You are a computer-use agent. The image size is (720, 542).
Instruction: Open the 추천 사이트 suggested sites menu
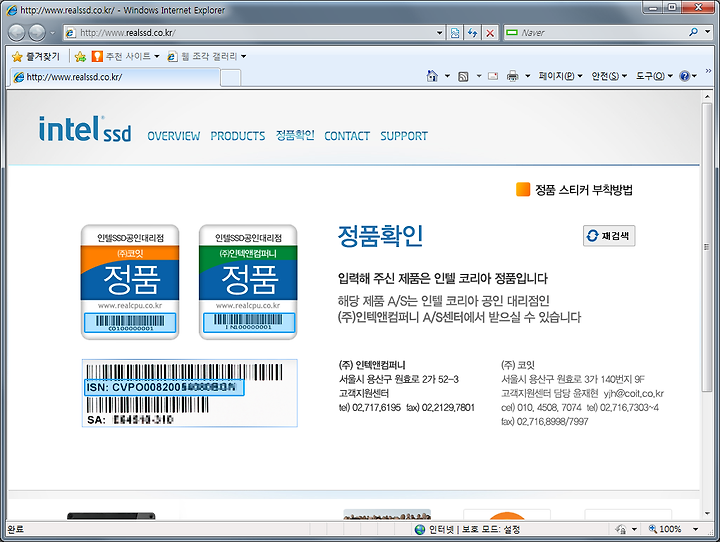pos(125,56)
